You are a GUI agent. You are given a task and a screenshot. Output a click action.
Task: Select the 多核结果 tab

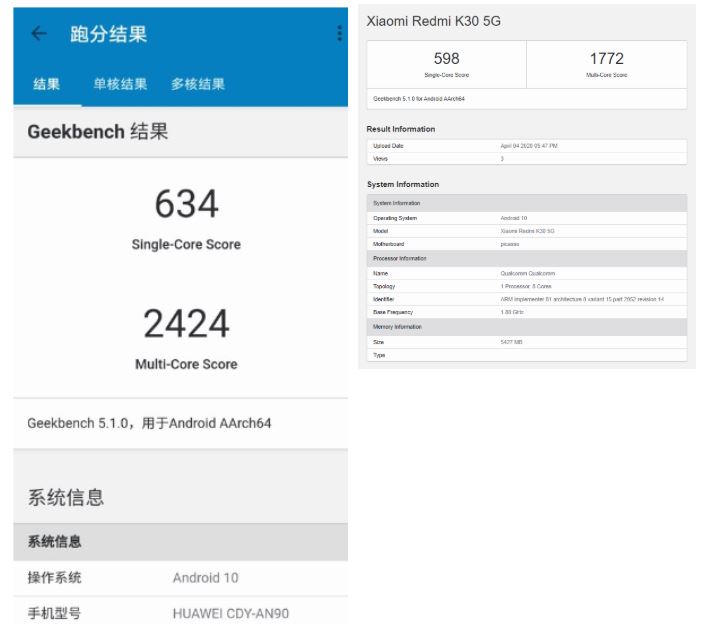(x=197, y=85)
